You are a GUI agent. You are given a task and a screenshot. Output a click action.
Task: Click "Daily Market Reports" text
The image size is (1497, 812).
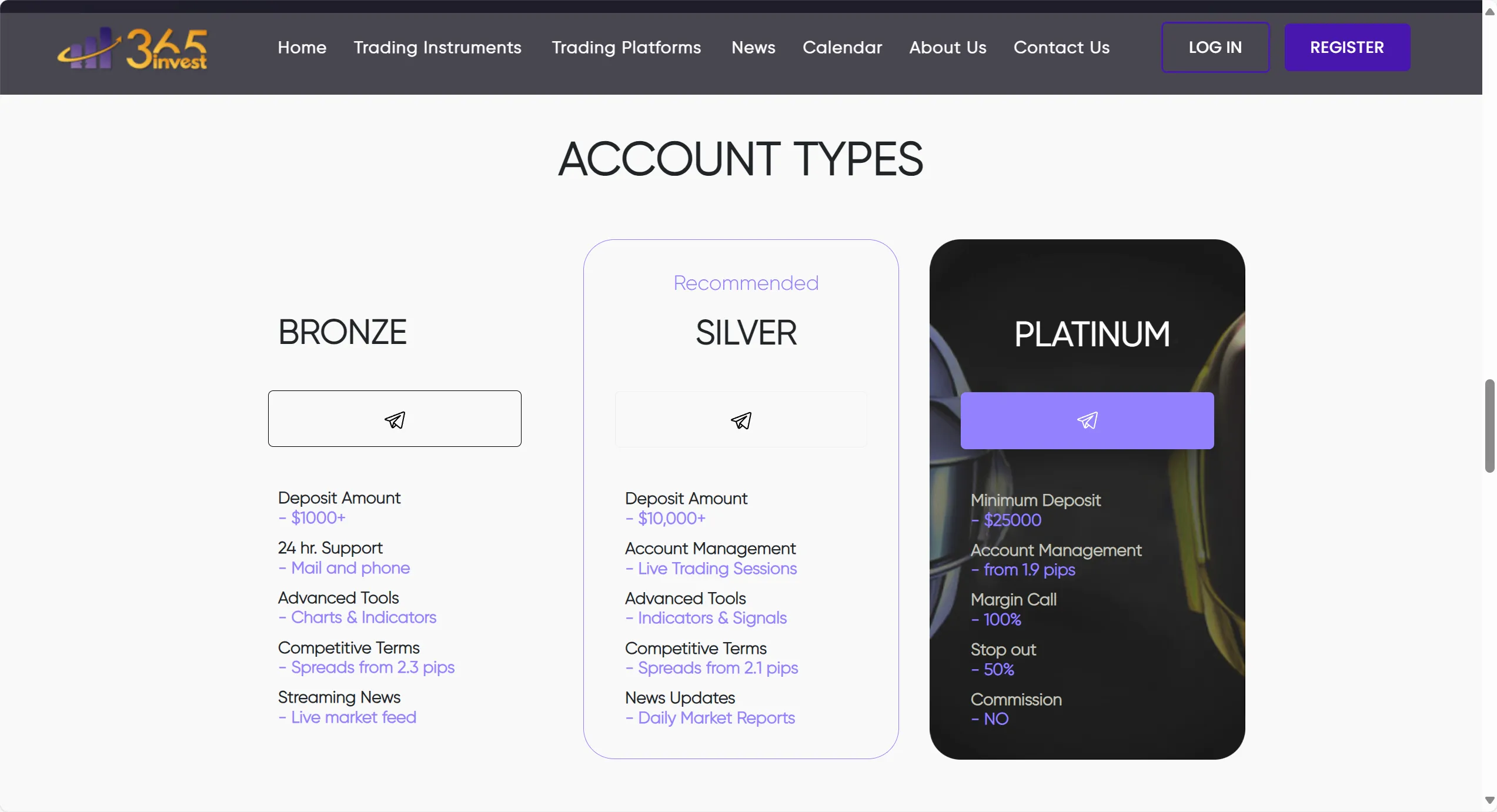(x=716, y=718)
